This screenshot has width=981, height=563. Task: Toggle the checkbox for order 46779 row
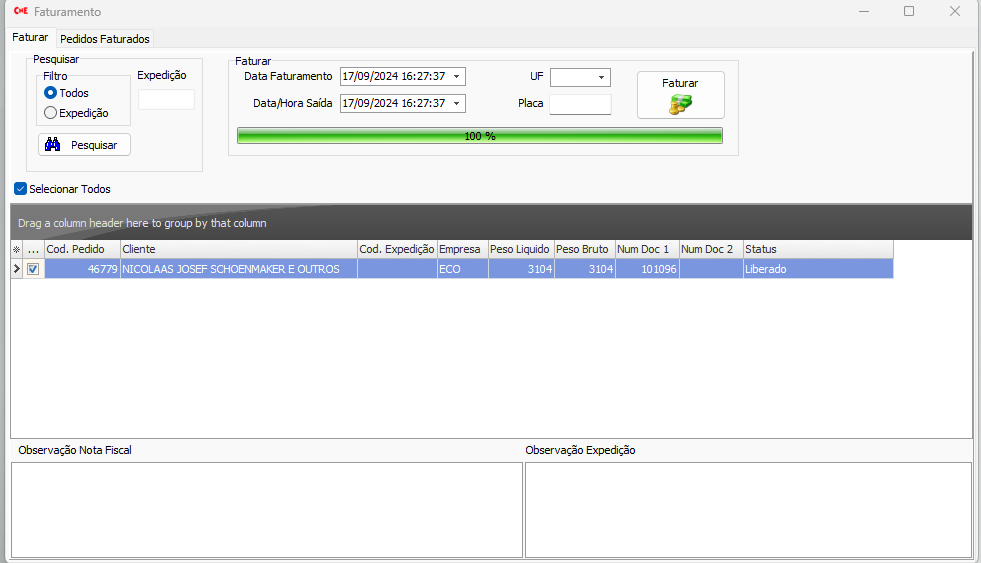33,269
